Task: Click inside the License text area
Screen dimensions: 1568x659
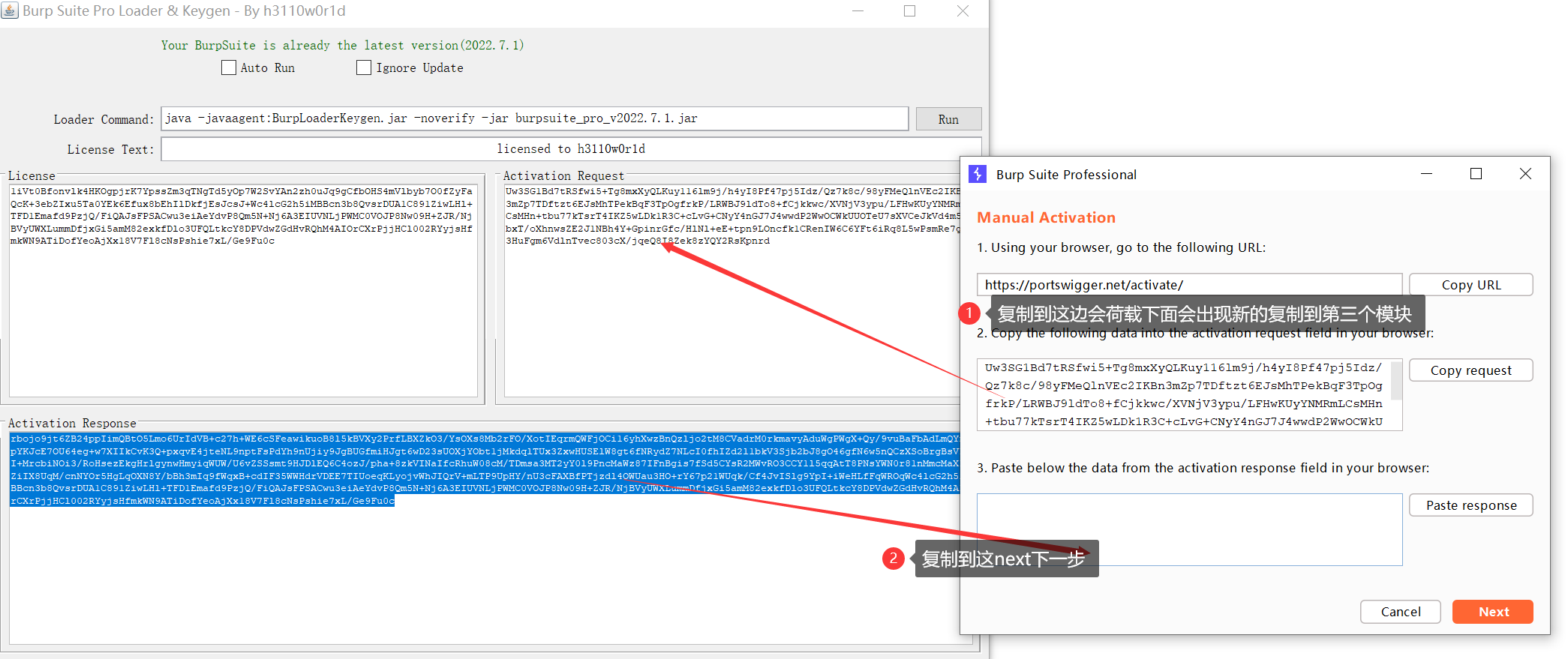Action: (243, 291)
